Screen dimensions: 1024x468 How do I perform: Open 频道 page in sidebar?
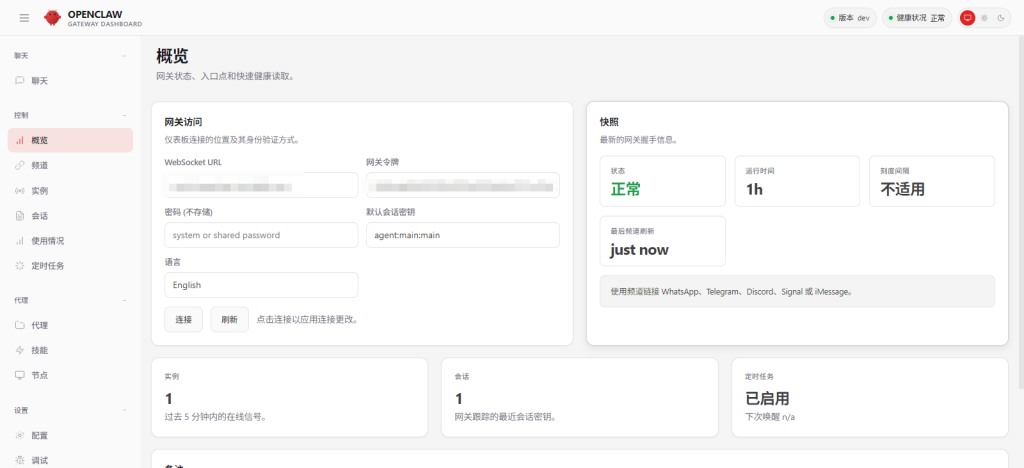71,166
